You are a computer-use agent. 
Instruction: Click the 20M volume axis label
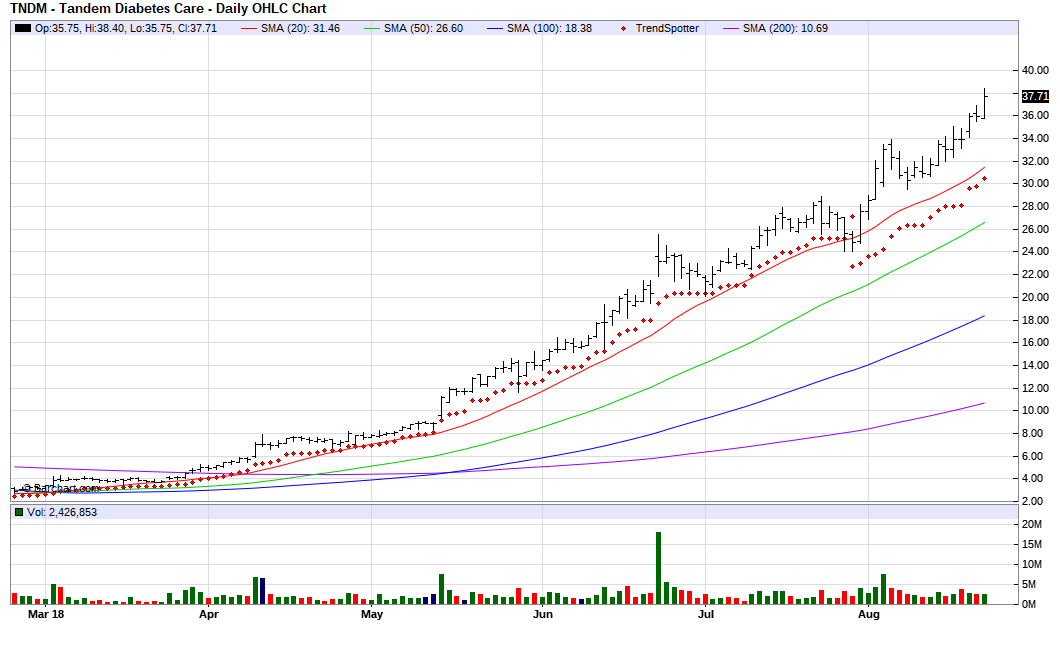coord(1032,524)
